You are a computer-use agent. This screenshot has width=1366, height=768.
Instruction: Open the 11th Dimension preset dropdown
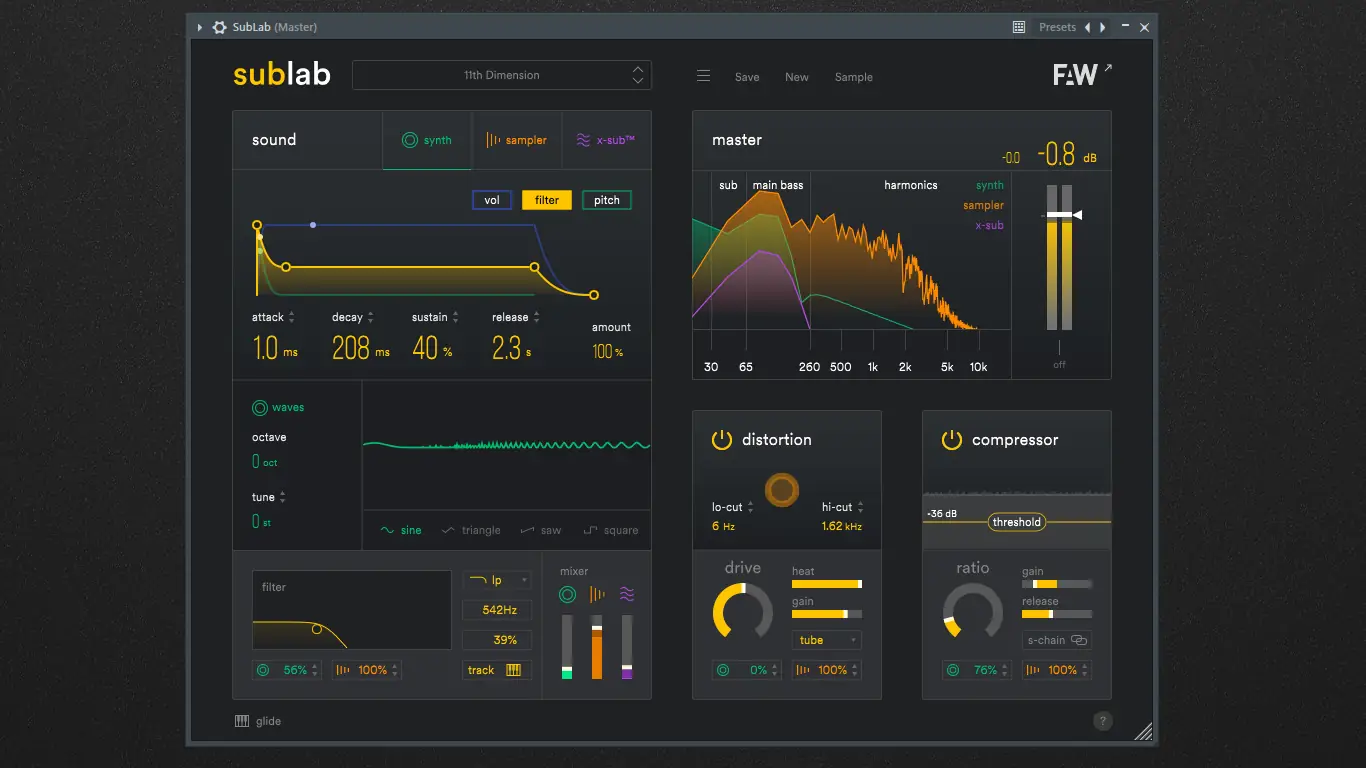pos(501,75)
